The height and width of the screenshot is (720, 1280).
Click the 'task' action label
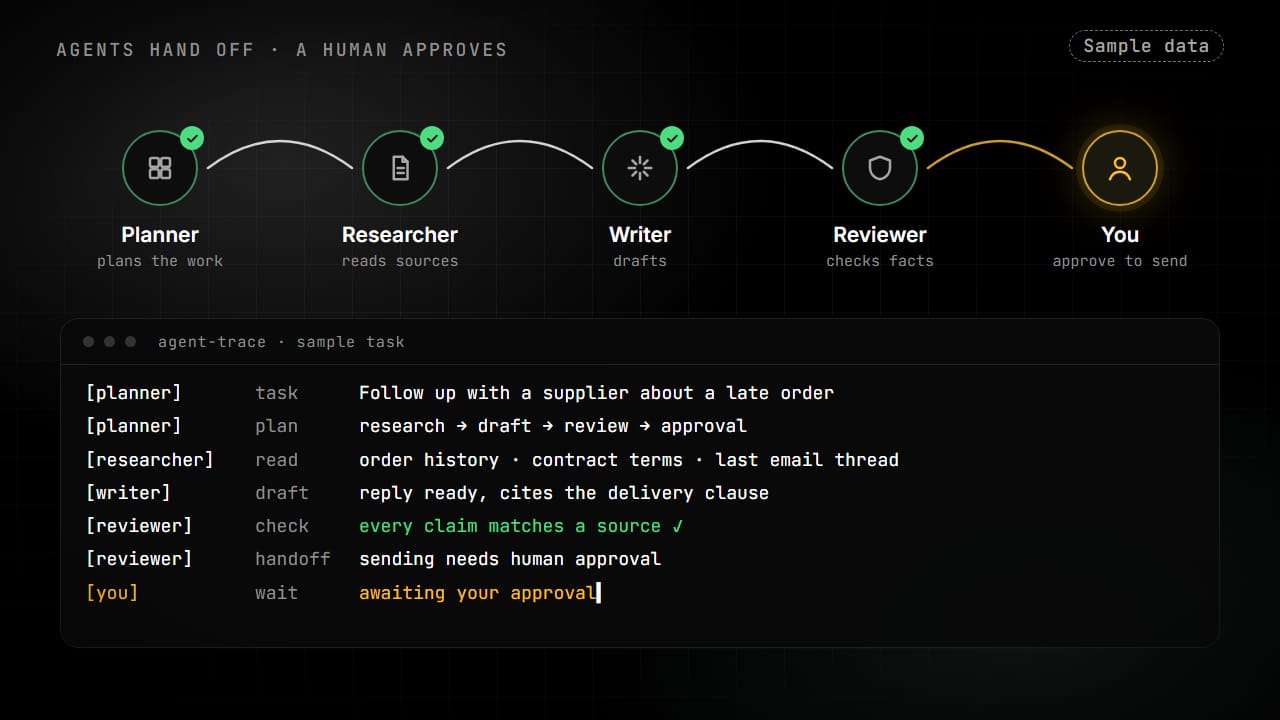pyautogui.click(x=277, y=393)
